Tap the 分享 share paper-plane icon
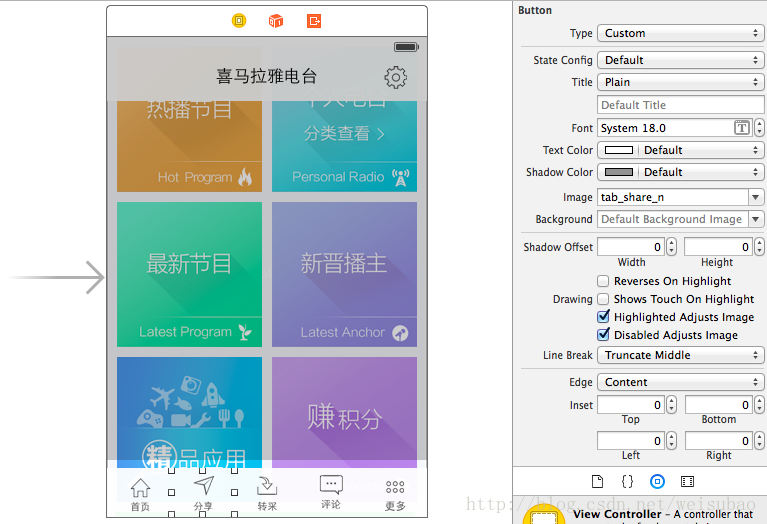 click(203, 485)
